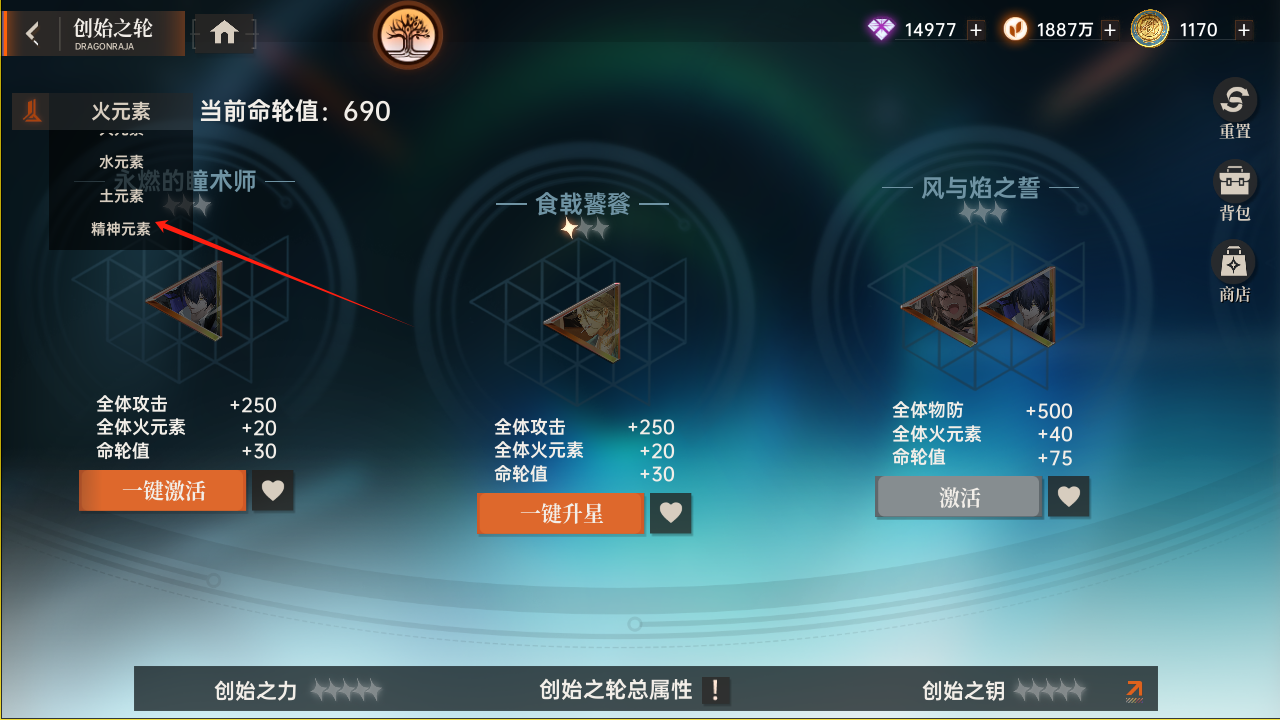Screen dimensions: 1280x720
Task: Add more orange currency with plus
Action: (1109, 30)
